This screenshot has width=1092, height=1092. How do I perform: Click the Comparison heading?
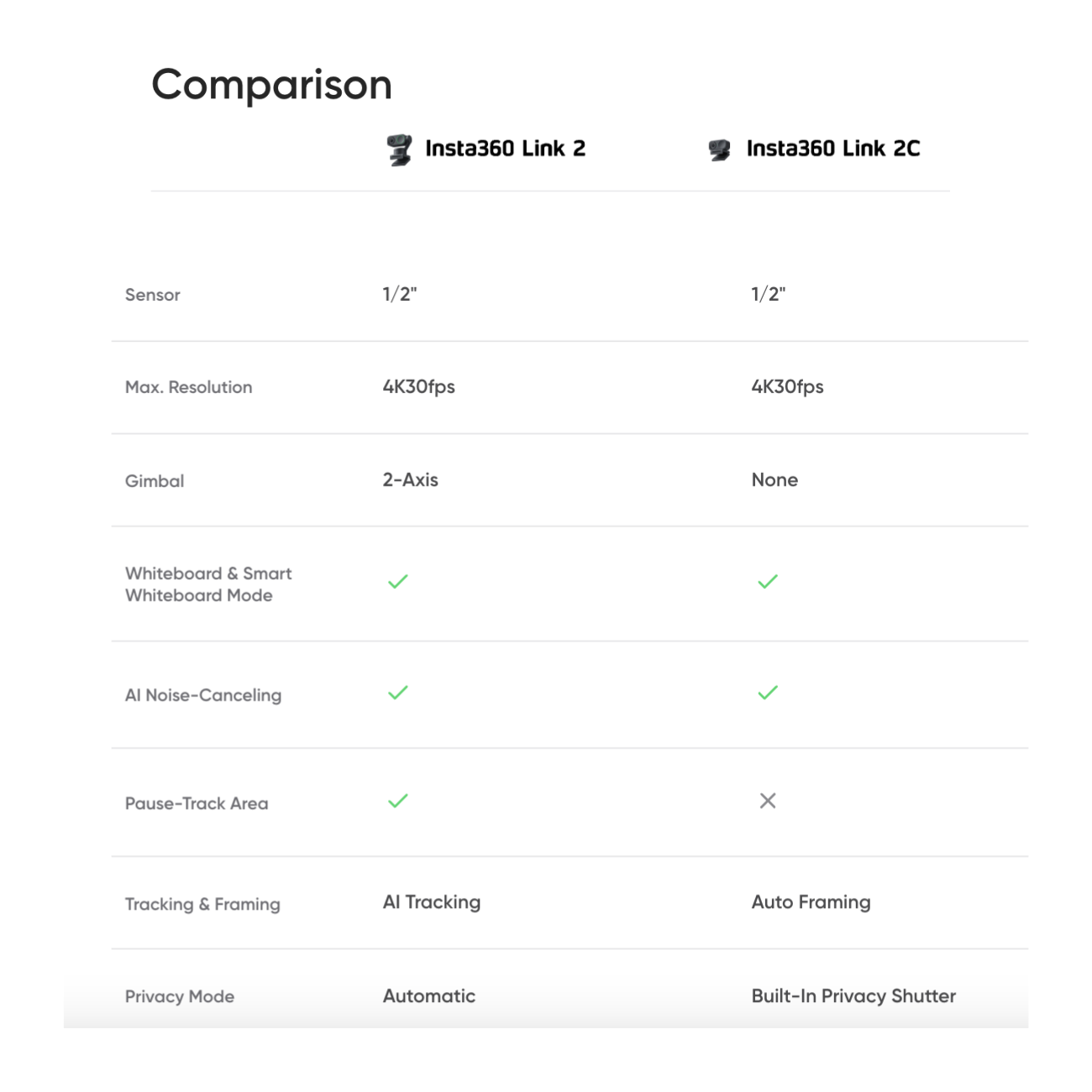[x=271, y=85]
